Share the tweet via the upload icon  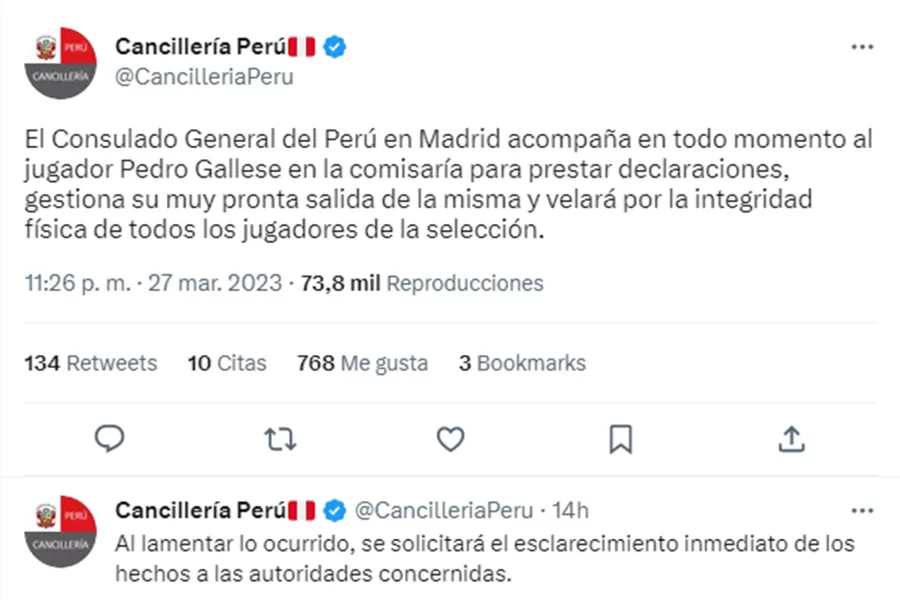[x=790, y=438]
